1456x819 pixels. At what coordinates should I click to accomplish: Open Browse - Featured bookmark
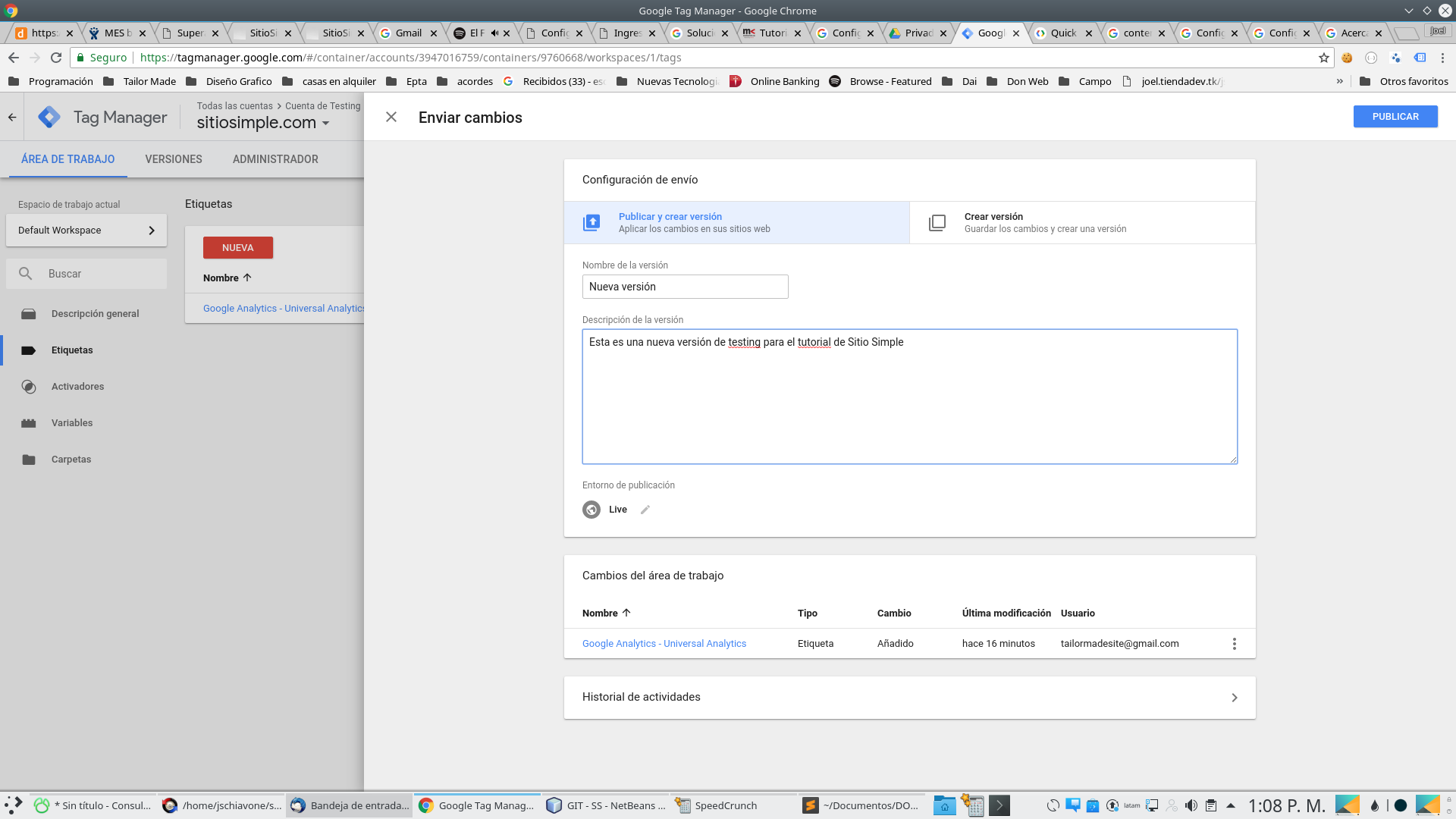(880, 81)
